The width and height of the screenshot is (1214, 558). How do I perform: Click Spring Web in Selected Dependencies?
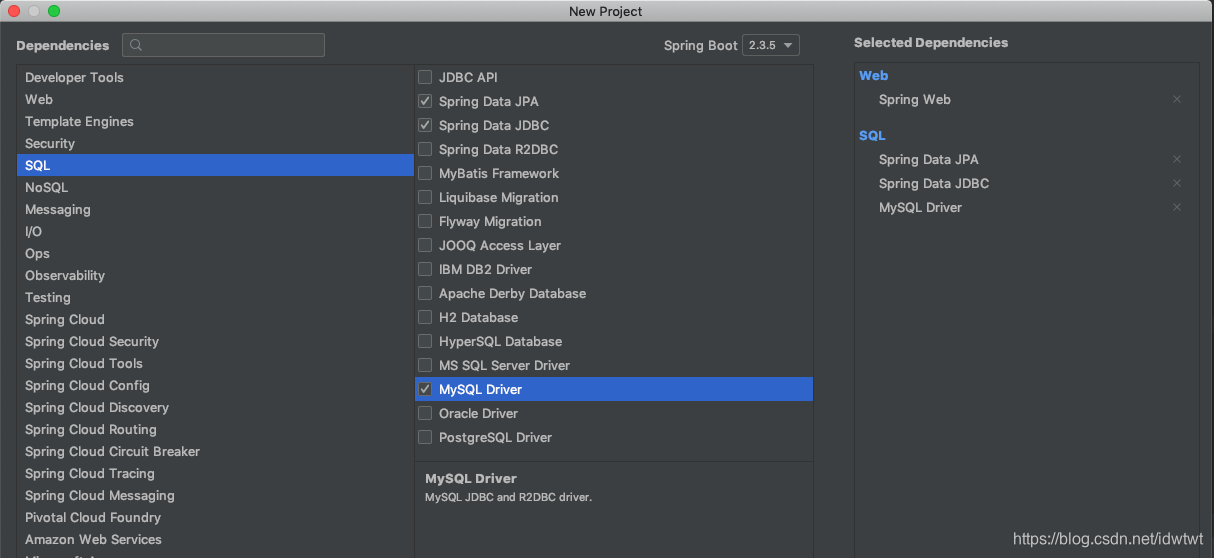point(914,99)
